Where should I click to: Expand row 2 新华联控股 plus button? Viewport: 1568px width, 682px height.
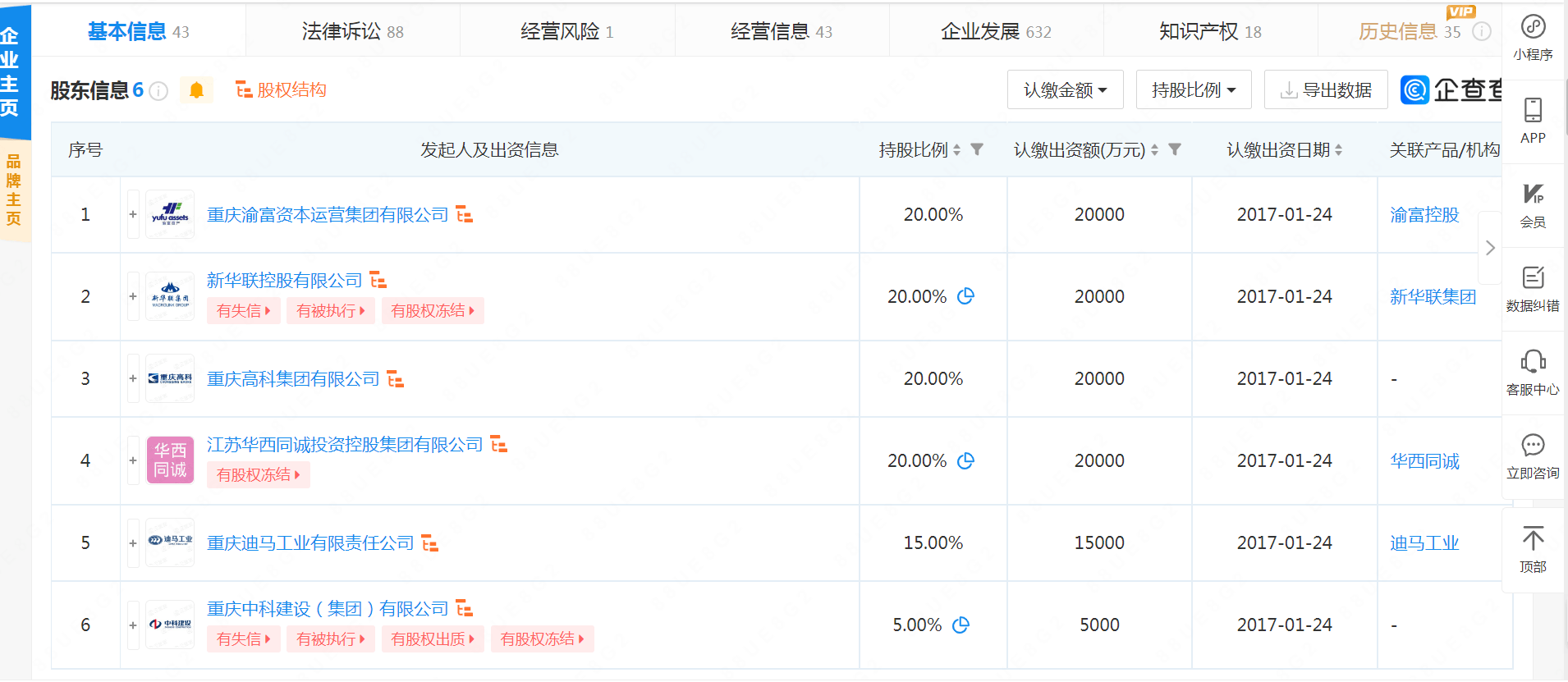point(133,296)
